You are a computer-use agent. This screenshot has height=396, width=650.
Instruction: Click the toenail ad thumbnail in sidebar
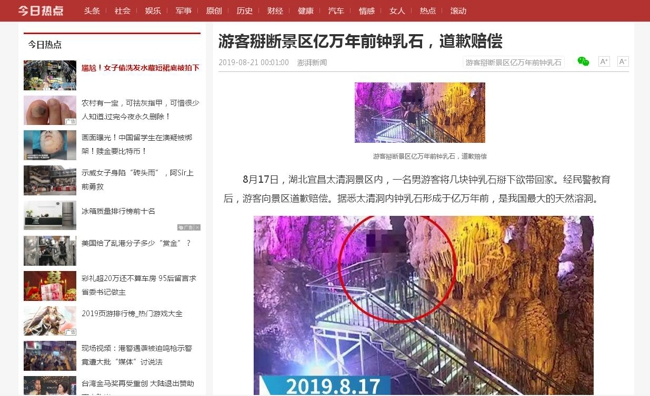[x=50, y=110]
